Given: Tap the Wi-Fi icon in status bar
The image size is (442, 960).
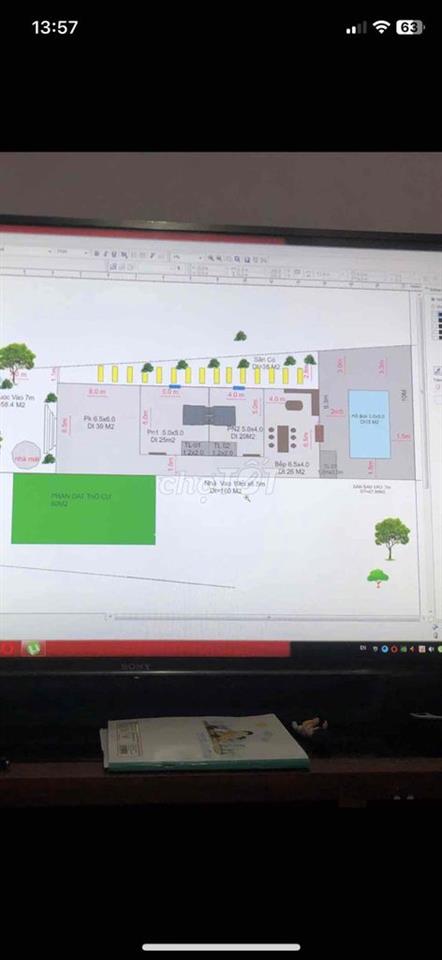Looking at the screenshot, I should click(381, 28).
